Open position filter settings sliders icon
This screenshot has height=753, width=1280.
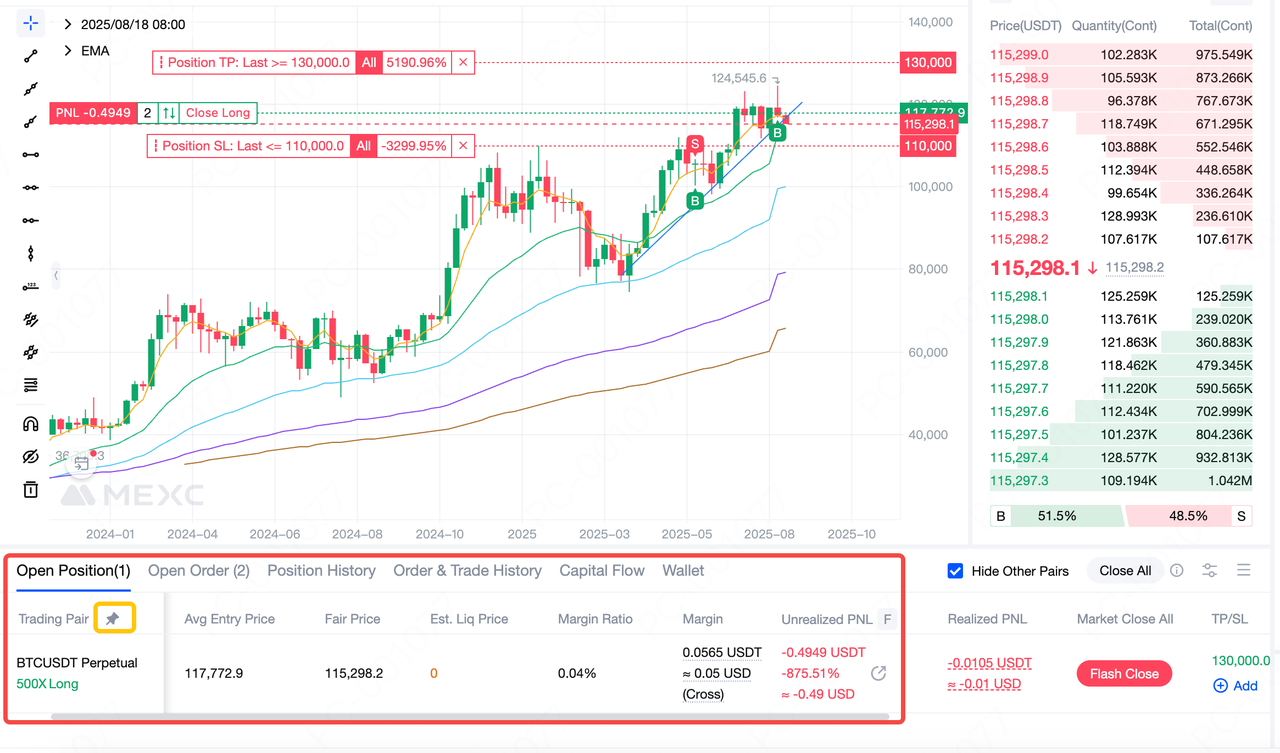click(x=1210, y=571)
